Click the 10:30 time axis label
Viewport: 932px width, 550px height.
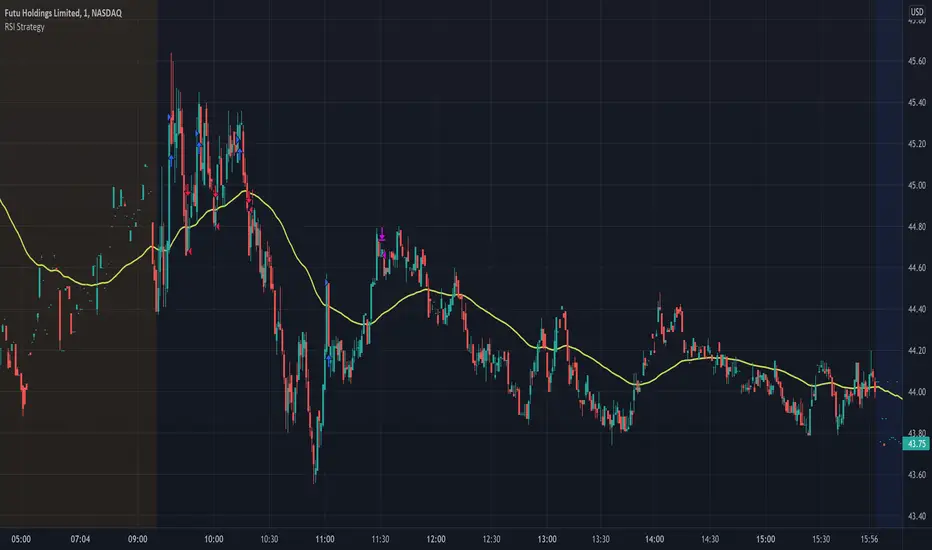269,539
